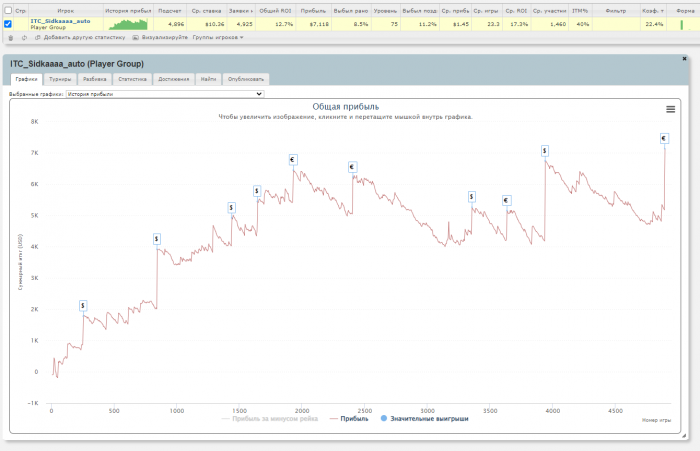Image resolution: width=700 pixels, height=451 pixels.
Task: Sort by the Общий ROI column header
Action: tap(275, 11)
